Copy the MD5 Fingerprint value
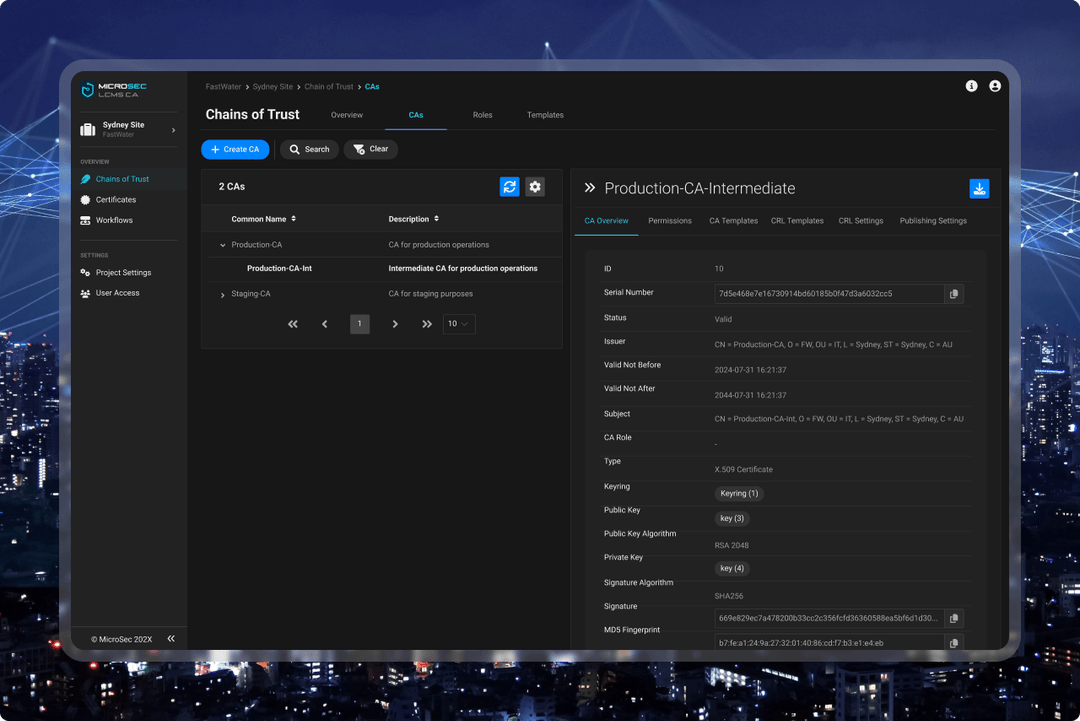 954,643
